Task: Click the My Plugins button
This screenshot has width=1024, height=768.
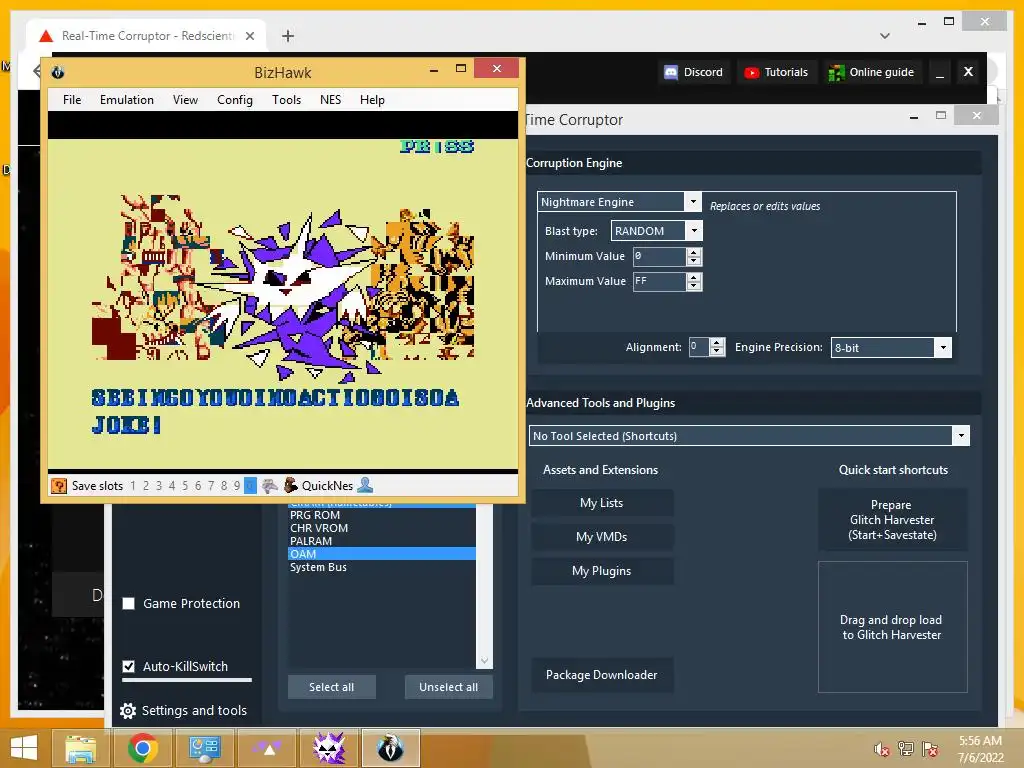Action: [601, 571]
